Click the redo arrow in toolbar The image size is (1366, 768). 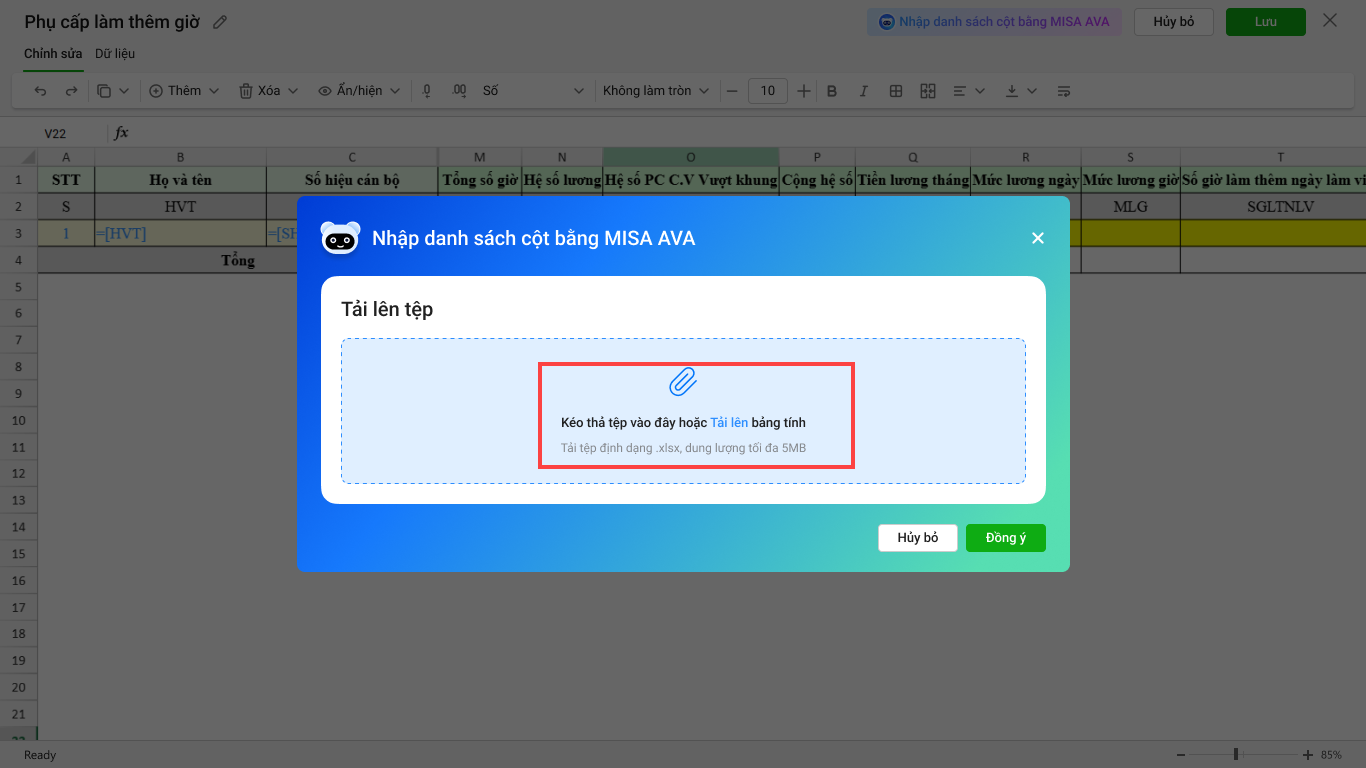[71, 91]
